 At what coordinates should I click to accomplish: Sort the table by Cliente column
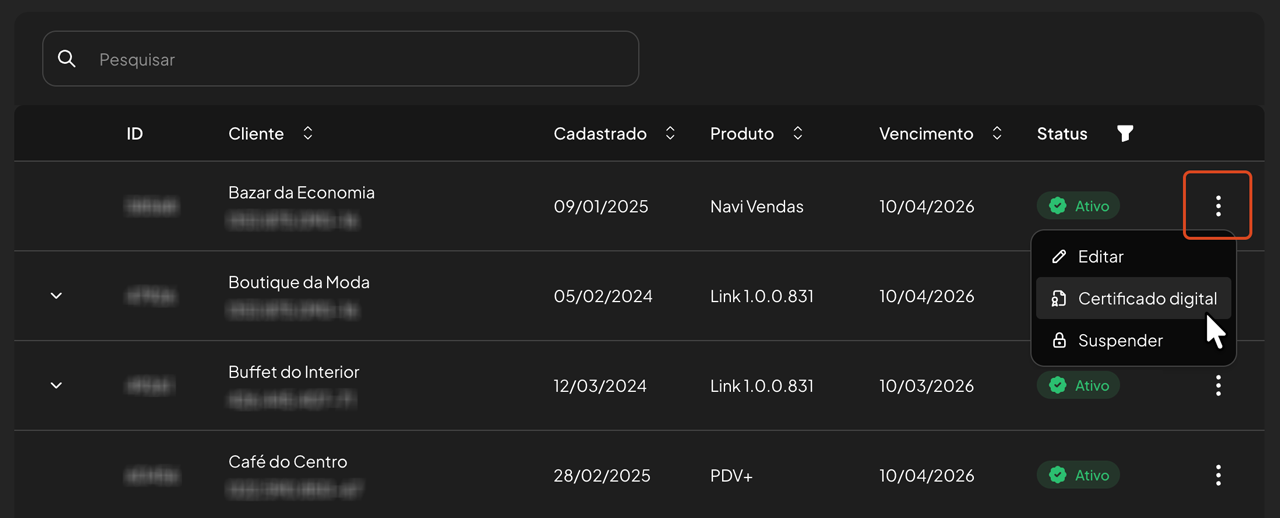click(x=308, y=133)
